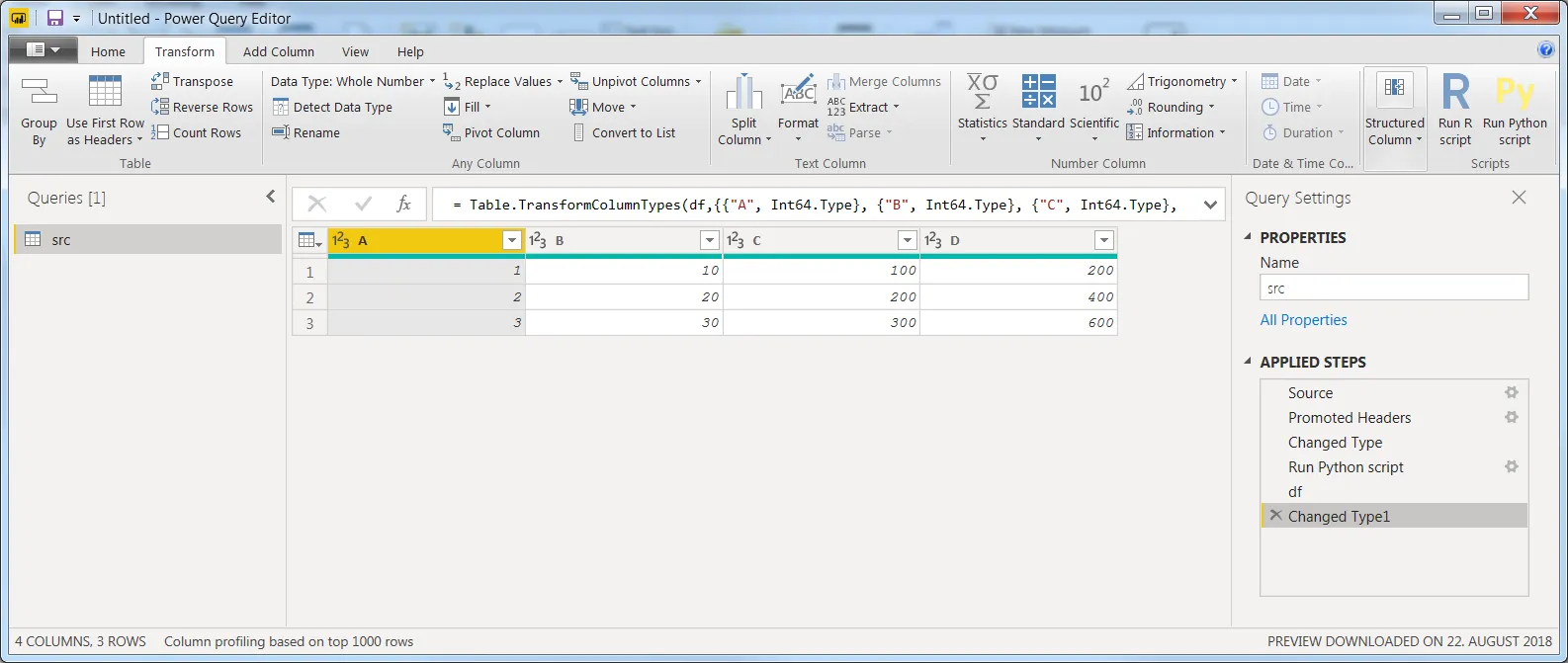Image resolution: width=1568 pixels, height=663 pixels.
Task: Open the table menu icon in grid corner
Action: click(309, 240)
